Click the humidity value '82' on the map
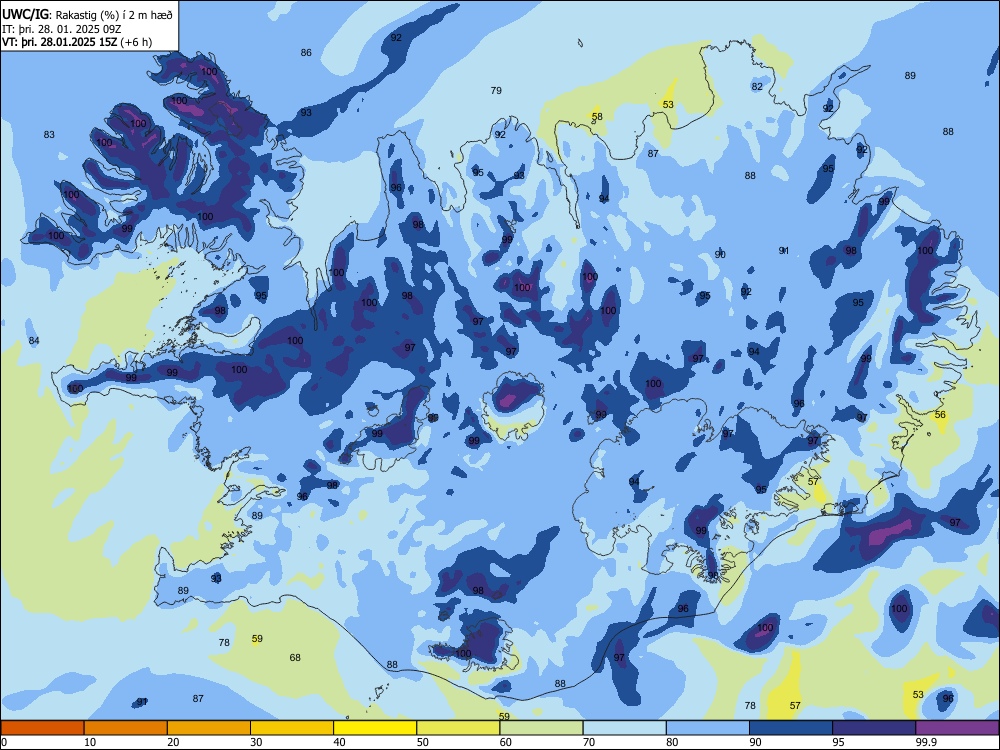This screenshot has height=750, width=1000. pyautogui.click(x=757, y=87)
